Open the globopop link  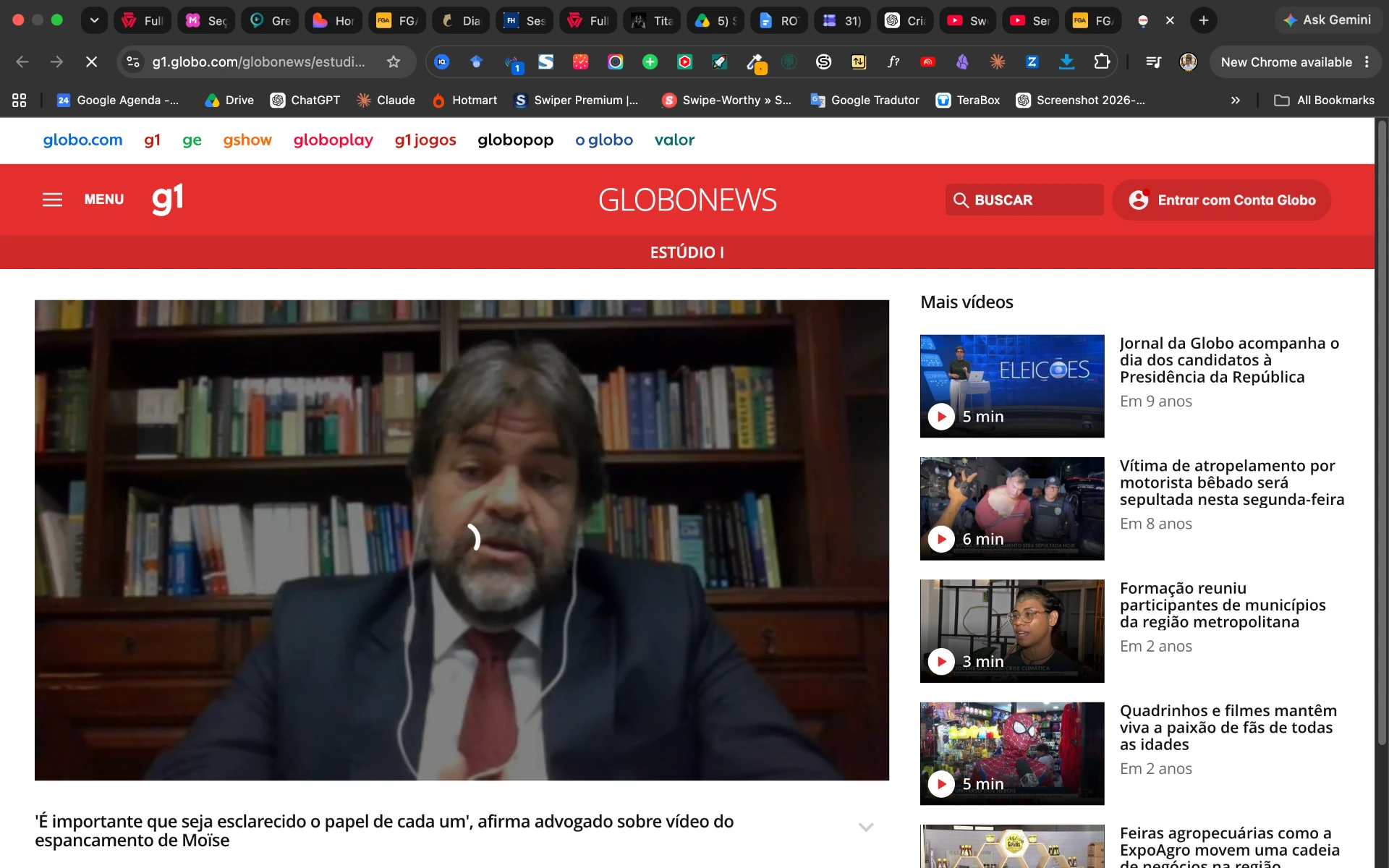[x=515, y=140]
